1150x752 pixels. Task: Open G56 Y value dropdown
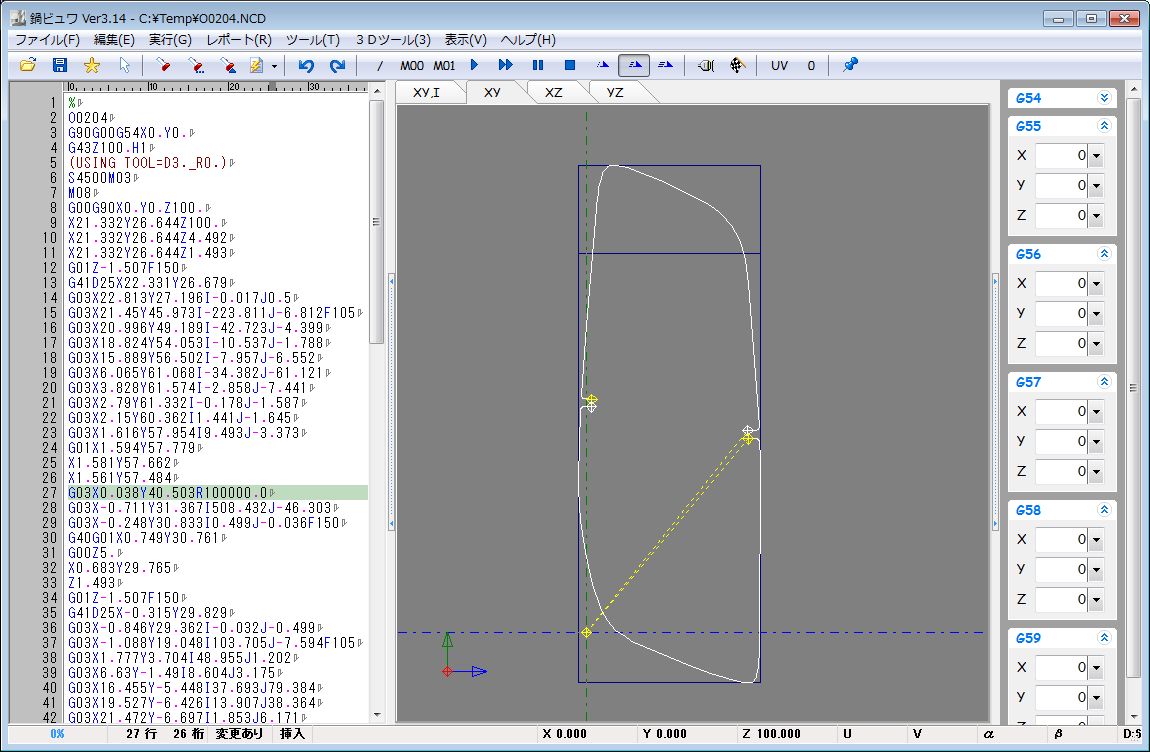[x=1096, y=313]
